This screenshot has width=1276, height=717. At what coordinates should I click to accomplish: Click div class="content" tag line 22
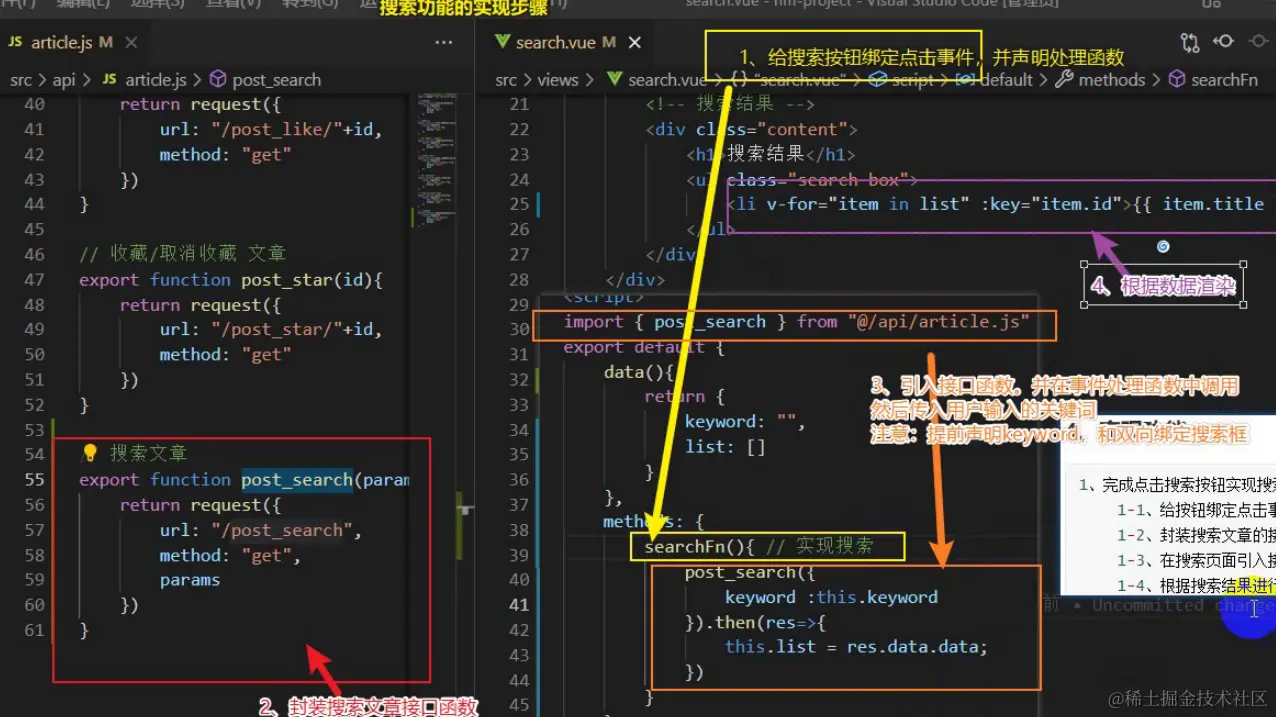pyautogui.click(x=754, y=129)
